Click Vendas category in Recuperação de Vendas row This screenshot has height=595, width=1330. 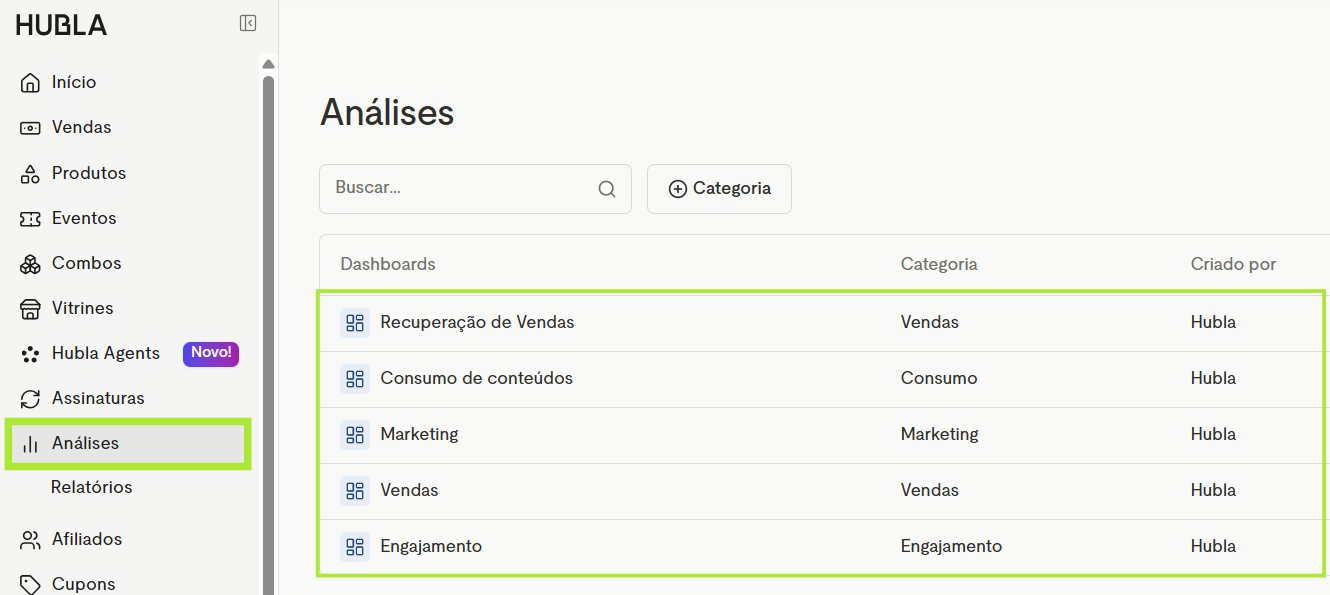(x=929, y=322)
